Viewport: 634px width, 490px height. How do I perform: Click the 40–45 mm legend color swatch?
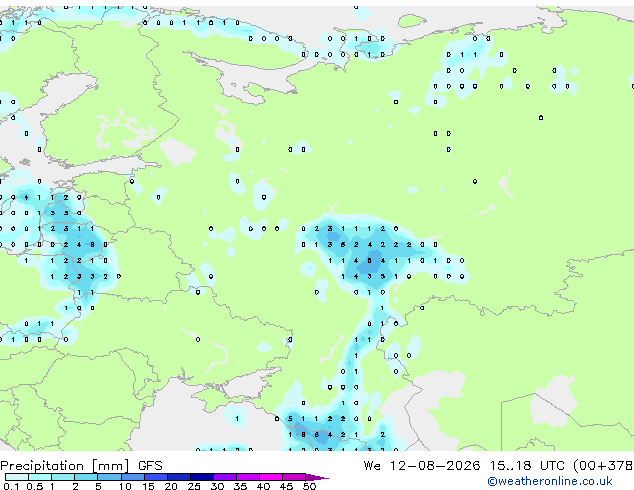pos(271,477)
